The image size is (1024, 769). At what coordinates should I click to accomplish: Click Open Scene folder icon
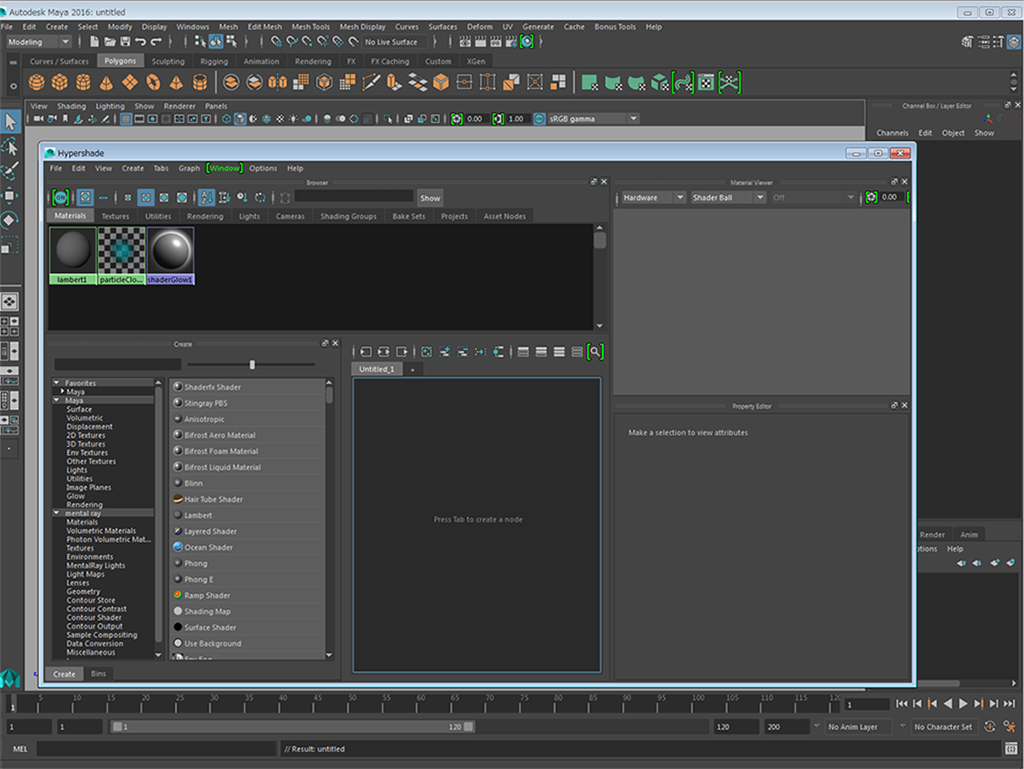pos(110,42)
